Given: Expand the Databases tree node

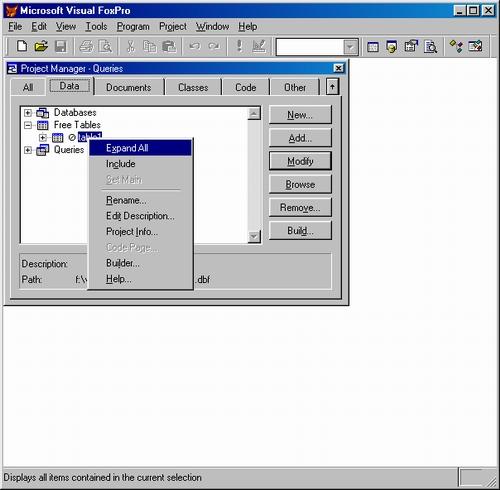Looking at the screenshot, I should click(28, 113).
